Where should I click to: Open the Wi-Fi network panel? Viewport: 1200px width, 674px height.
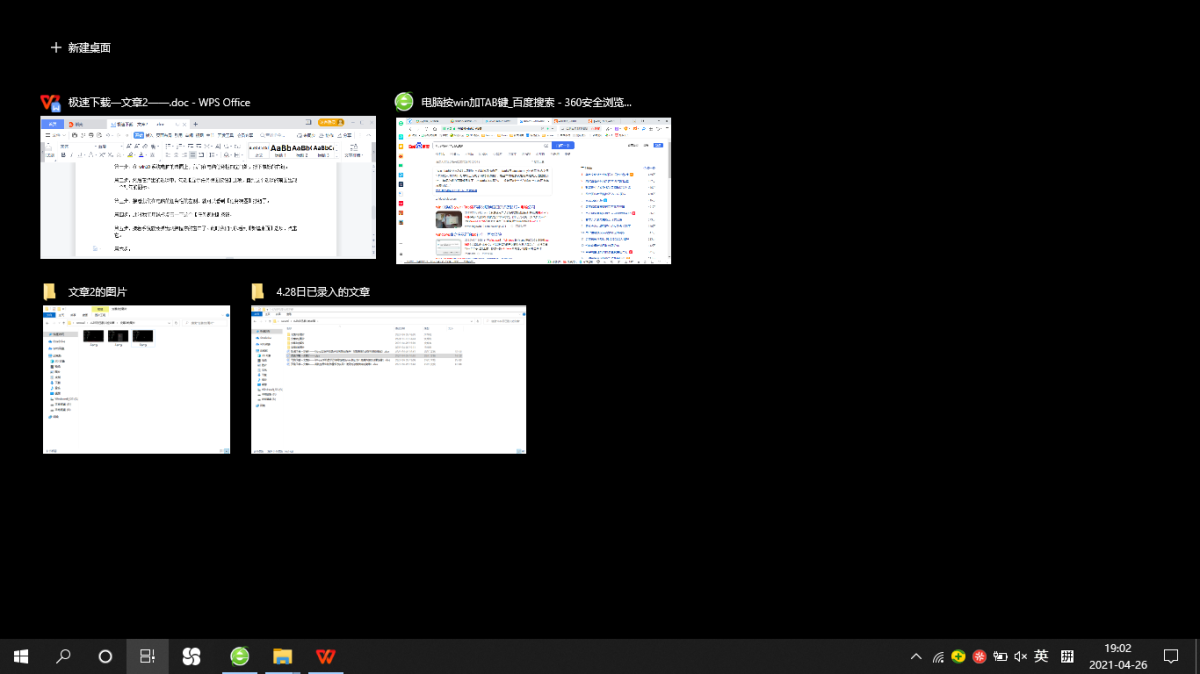pyautogui.click(x=938, y=657)
